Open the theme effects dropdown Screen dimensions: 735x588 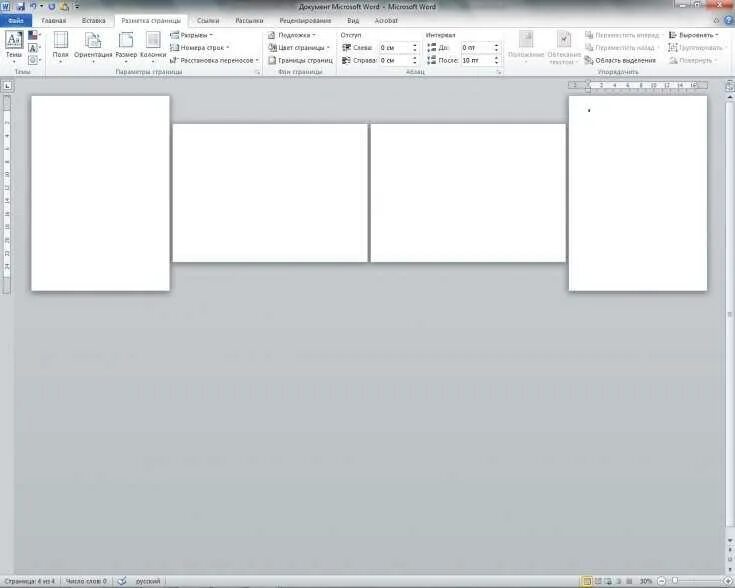tap(34, 60)
